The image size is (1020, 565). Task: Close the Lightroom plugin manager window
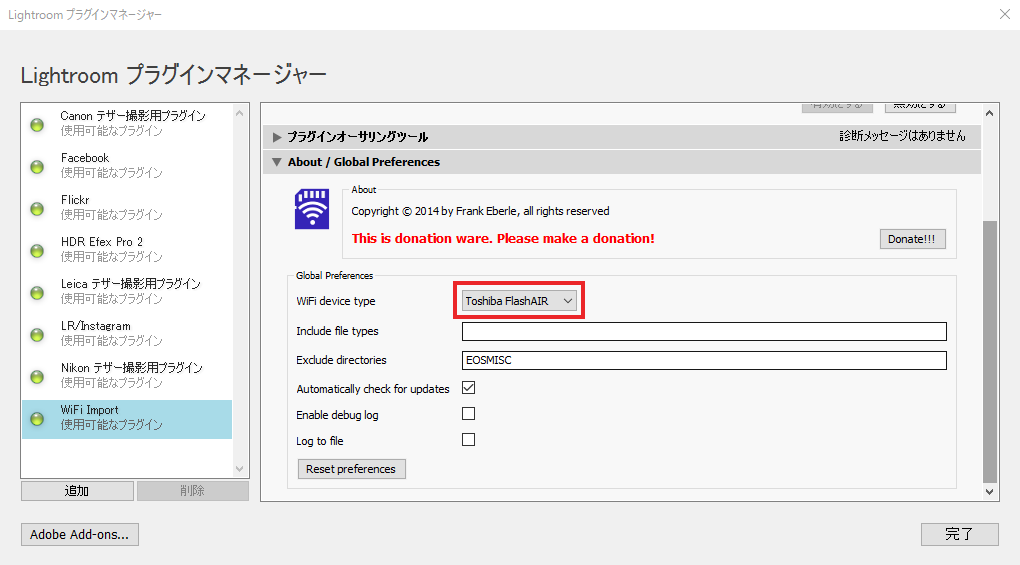pyautogui.click(x=1004, y=14)
